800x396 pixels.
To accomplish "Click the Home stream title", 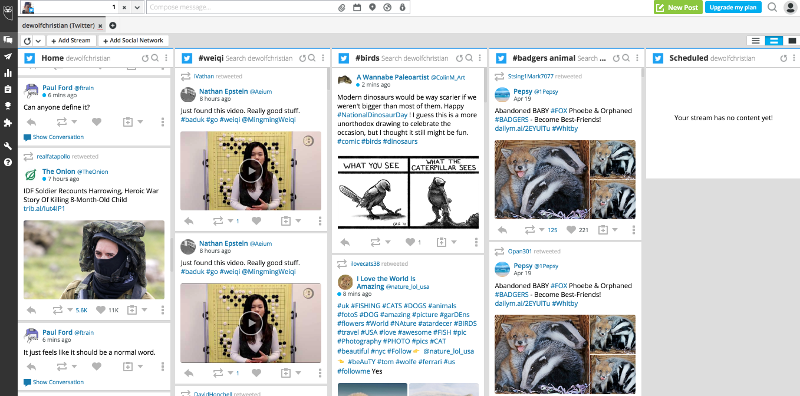I will pyautogui.click(x=52, y=58).
